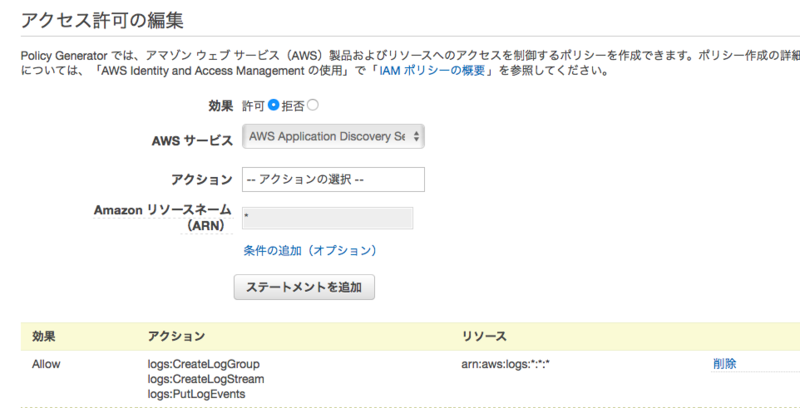Click the Amazon リソースネーム (ARN) label
800x408 pixels.
[163, 217]
